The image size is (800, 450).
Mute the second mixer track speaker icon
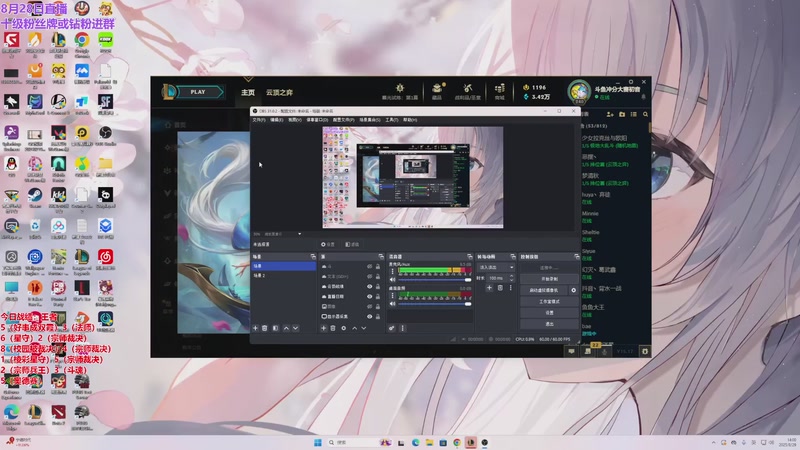392,304
